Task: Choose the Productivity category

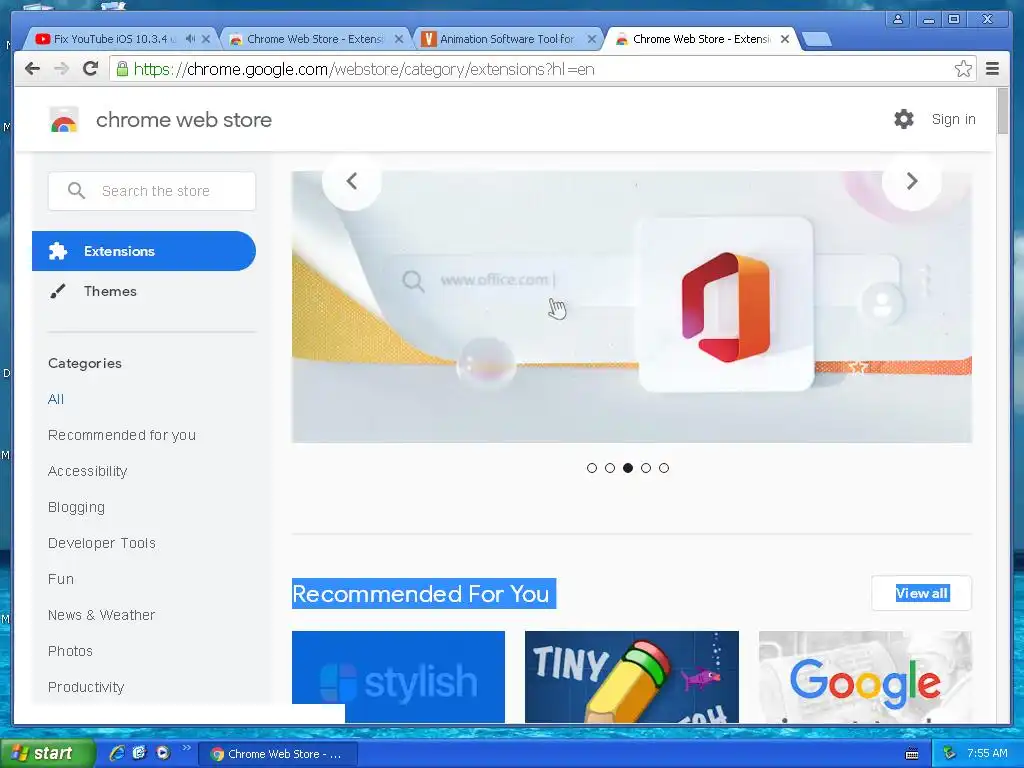Action: pyautogui.click(x=86, y=686)
